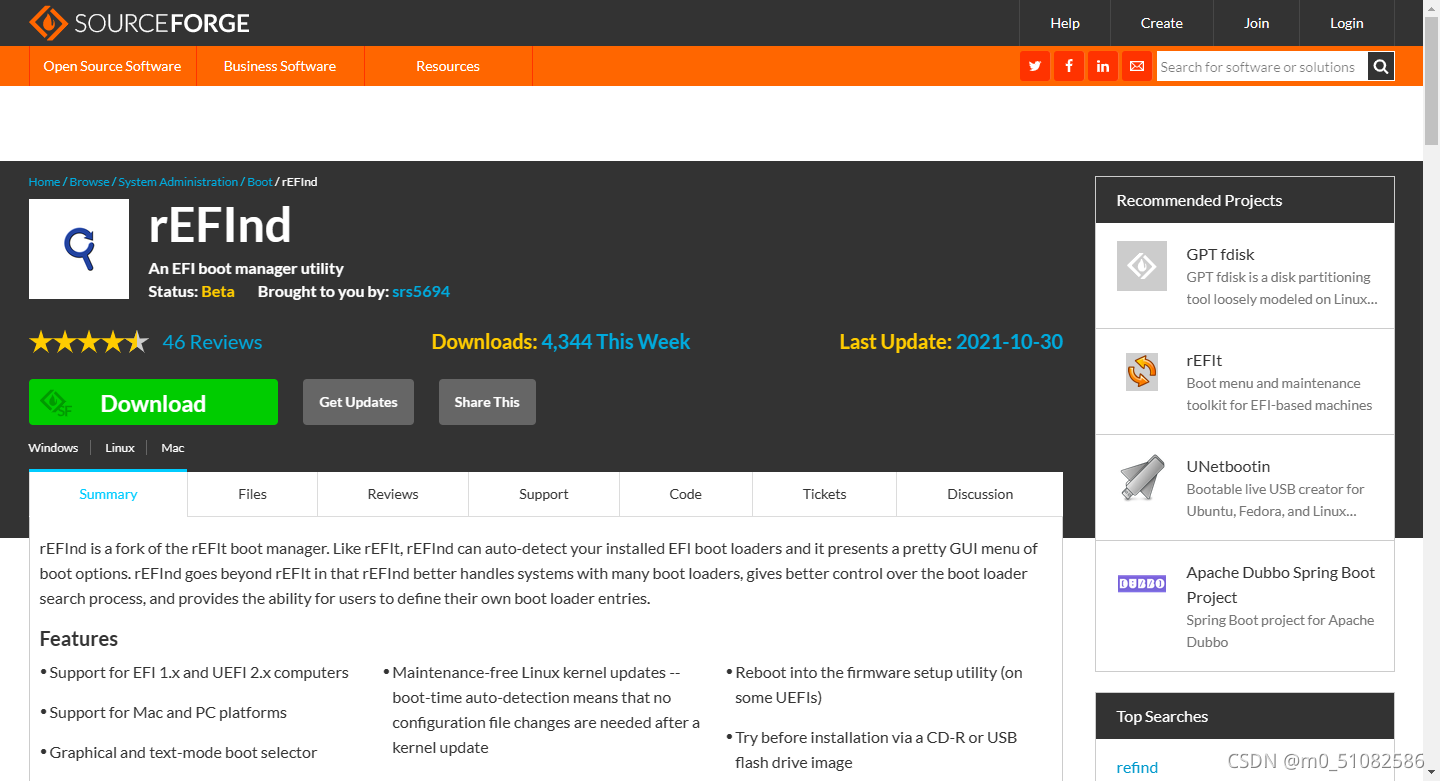Viewport: 1440px width, 781px height.
Task: Click 'An EFI boot manager utility' tagline
Action: click(246, 268)
